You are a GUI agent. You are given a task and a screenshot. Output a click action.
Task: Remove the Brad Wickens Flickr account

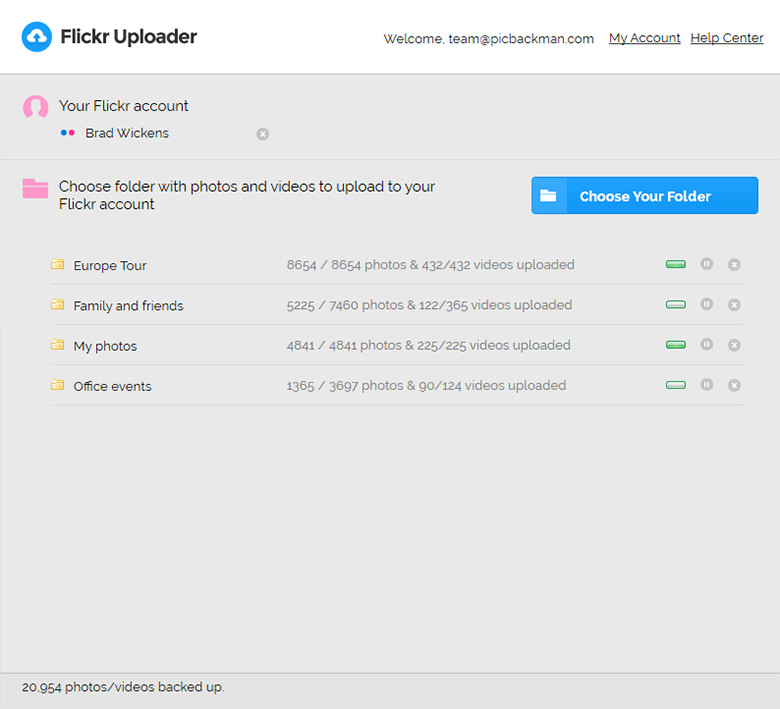click(x=263, y=134)
